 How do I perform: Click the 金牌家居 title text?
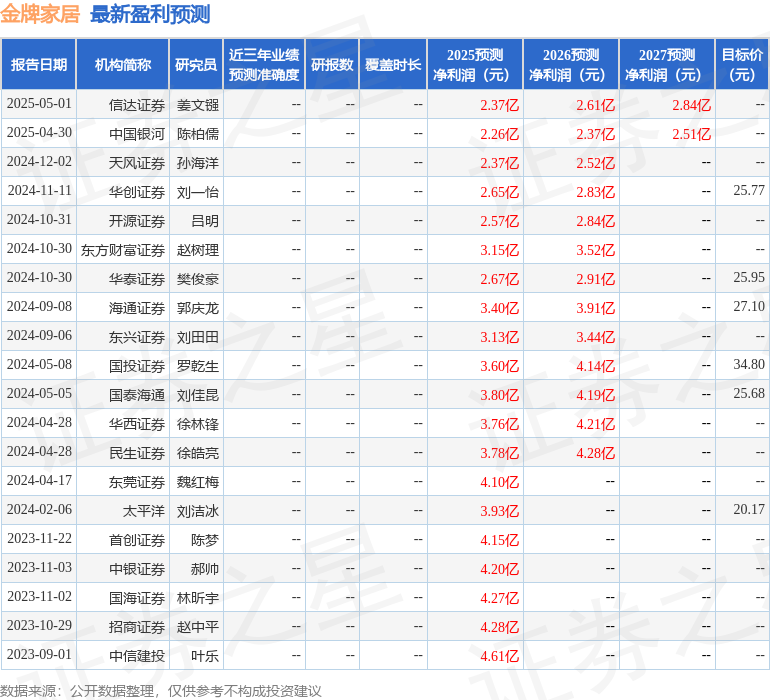click(40, 14)
